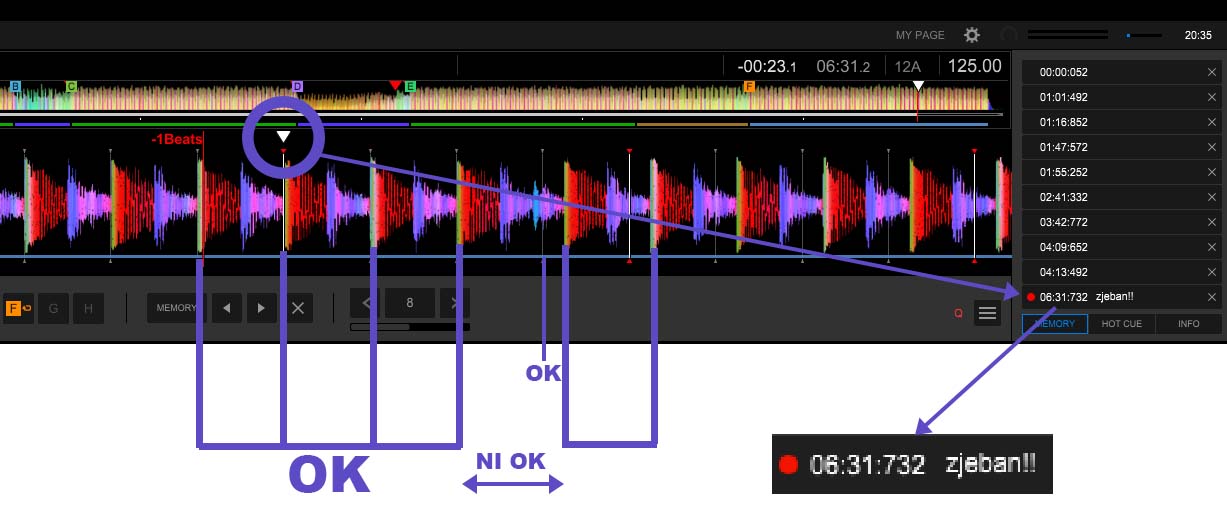Viewport: 1227px width, 522px height.
Task: Select memory cue 01:01:492
Action: pos(1121,97)
